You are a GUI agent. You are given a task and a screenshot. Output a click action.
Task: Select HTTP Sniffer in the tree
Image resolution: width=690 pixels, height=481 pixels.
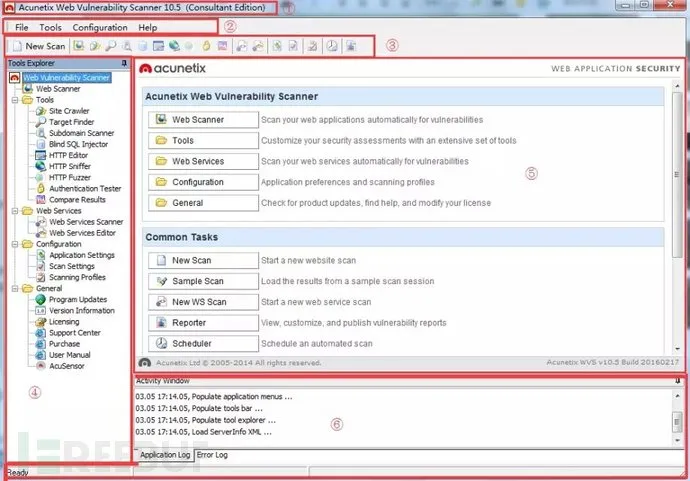70,166
